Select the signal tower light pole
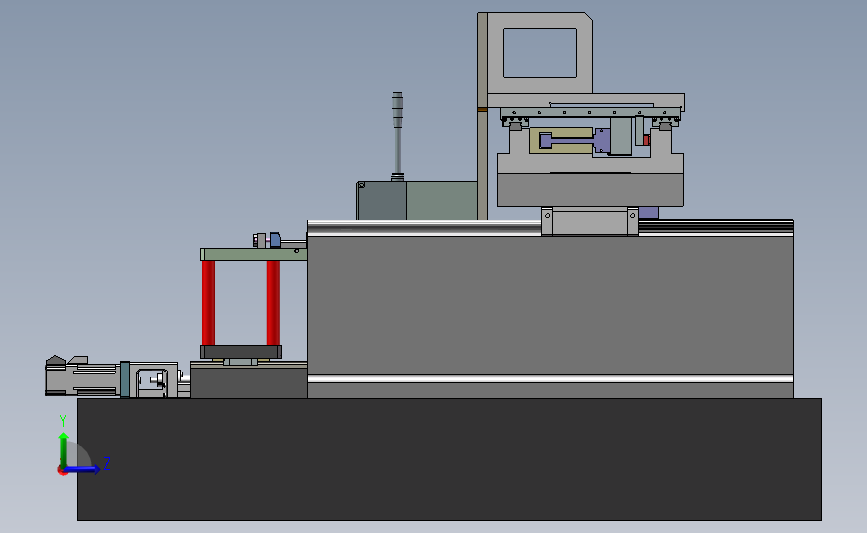Viewport: 867px width, 533px height. pos(398,137)
